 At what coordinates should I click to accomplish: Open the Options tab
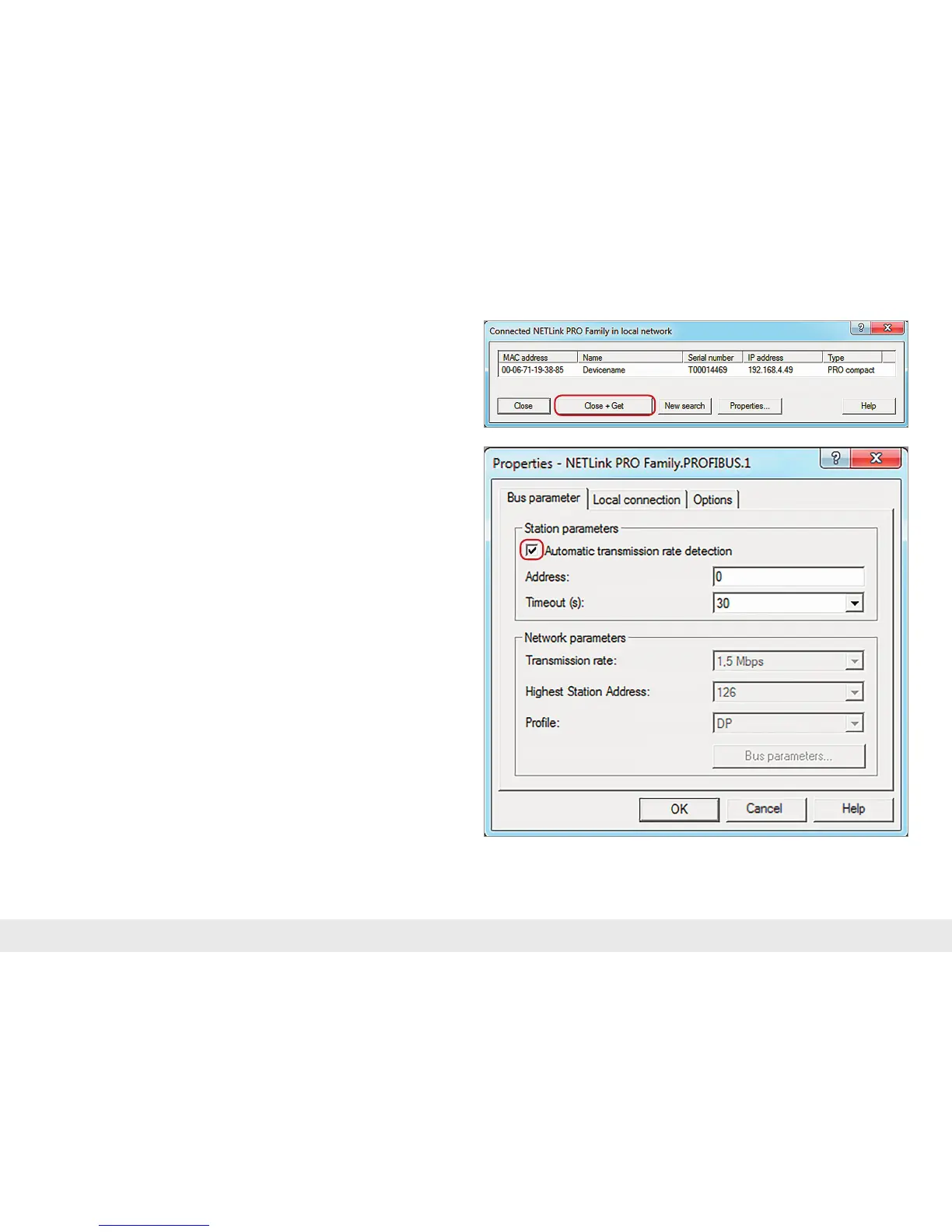pos(712,499)
